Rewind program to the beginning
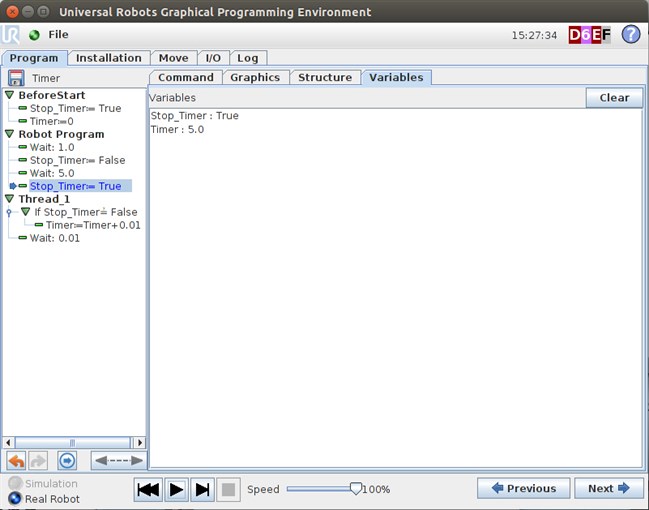649x510 pixels. [x=148, y=489]
